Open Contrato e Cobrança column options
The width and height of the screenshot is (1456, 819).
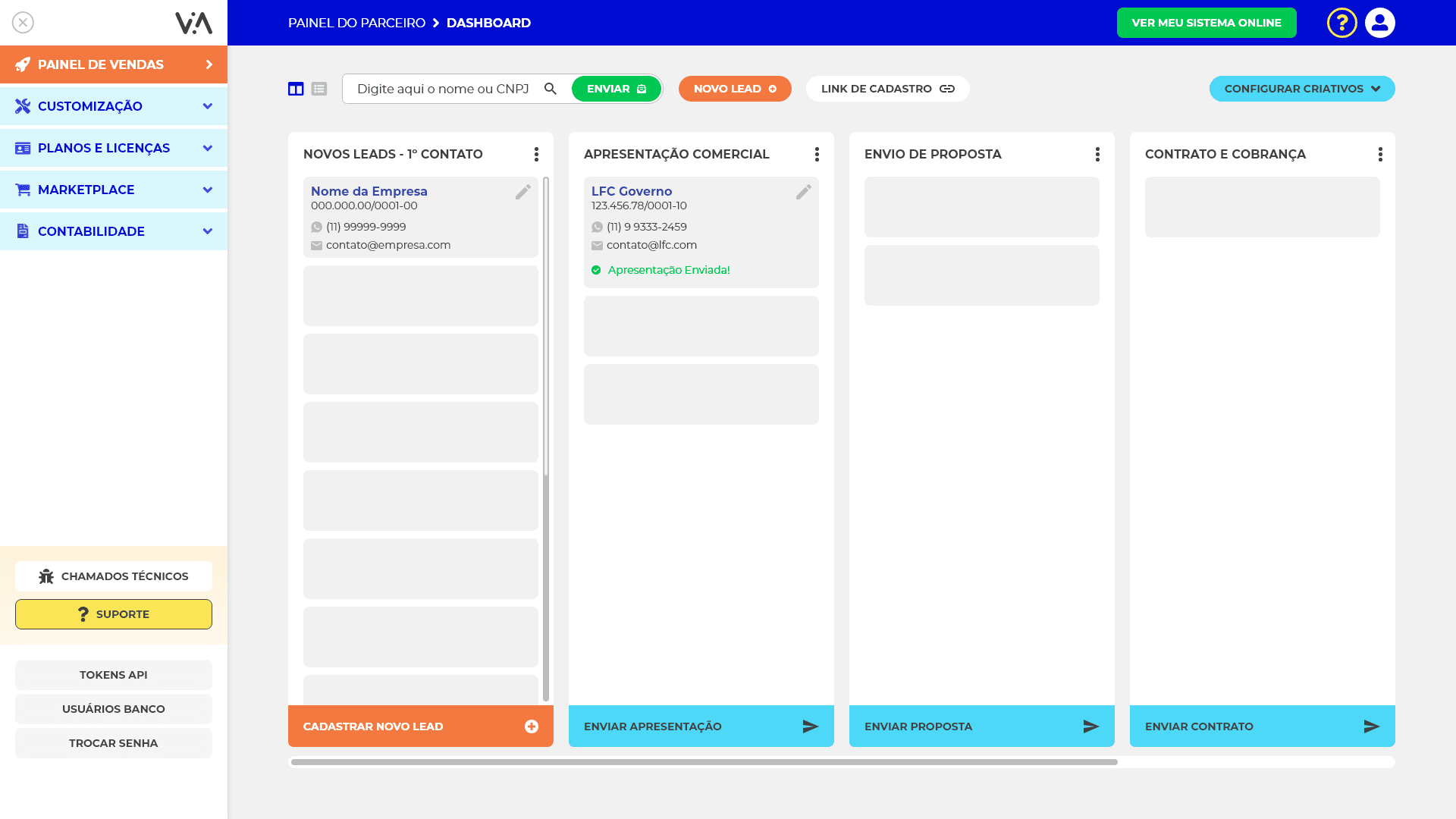[x=1380, y=155]
